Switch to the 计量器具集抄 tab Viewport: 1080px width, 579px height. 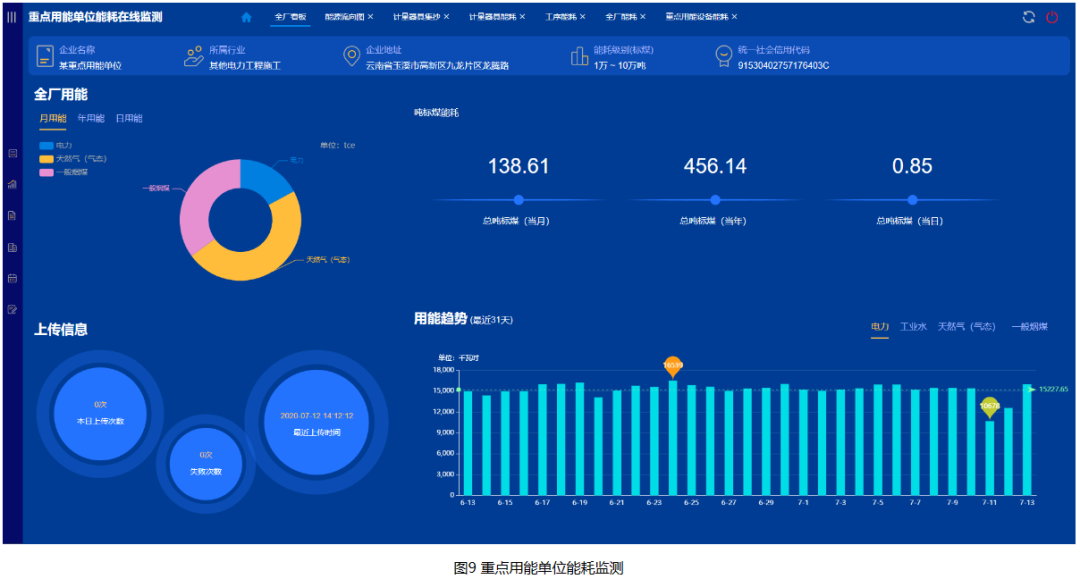416,17
